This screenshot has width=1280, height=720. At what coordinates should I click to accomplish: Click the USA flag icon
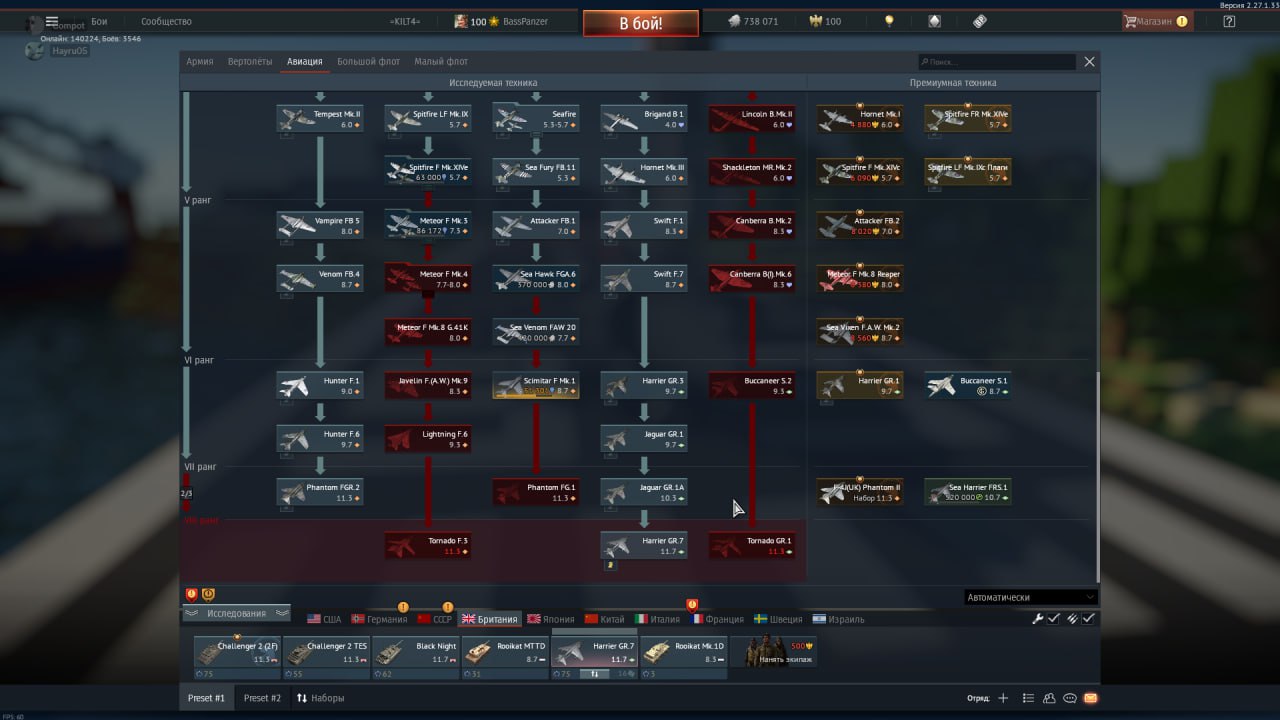point(314,619)
